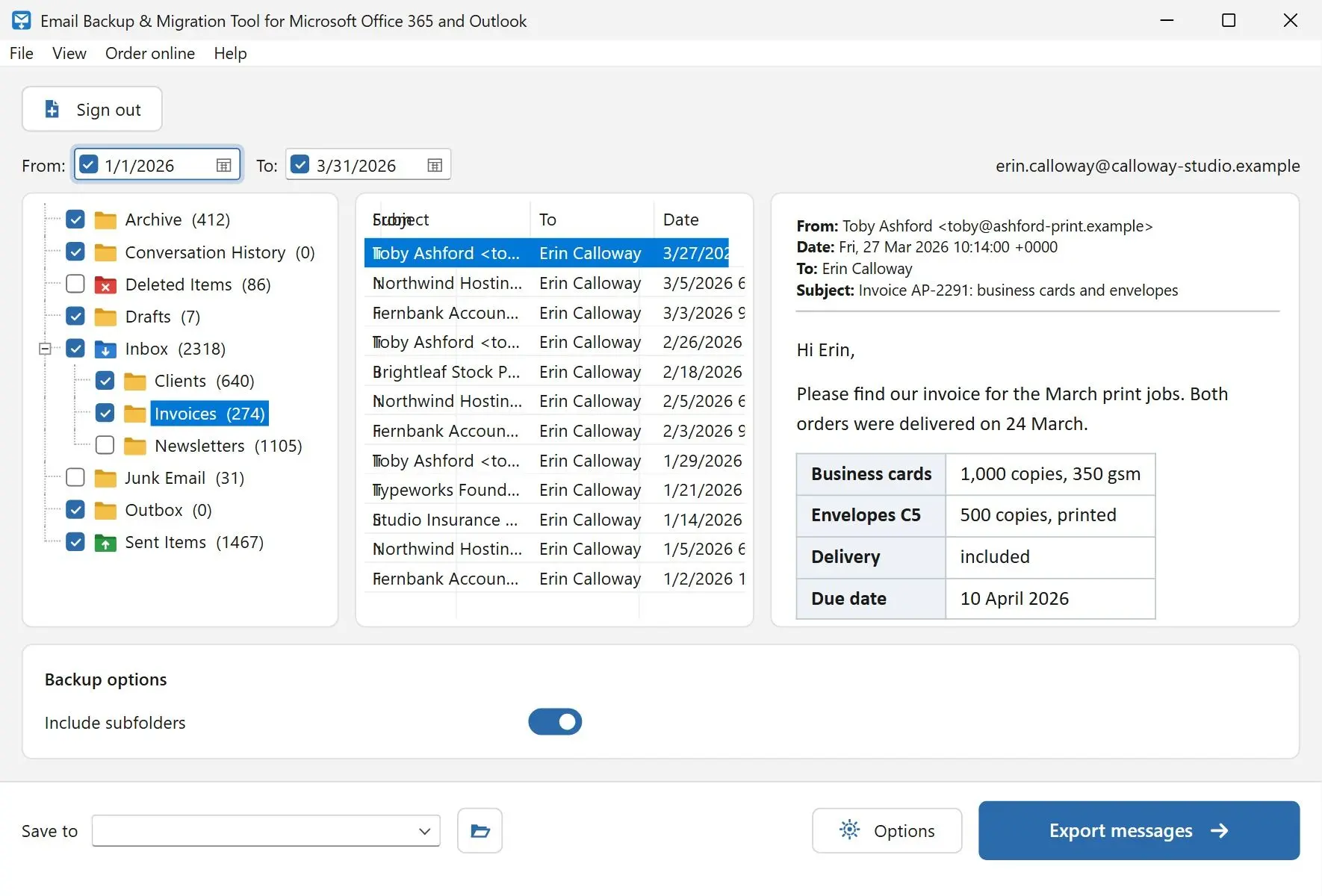Check the Junk Email checkbox
Viewport: 1322px width, 896px height.
tap(75, 478)
